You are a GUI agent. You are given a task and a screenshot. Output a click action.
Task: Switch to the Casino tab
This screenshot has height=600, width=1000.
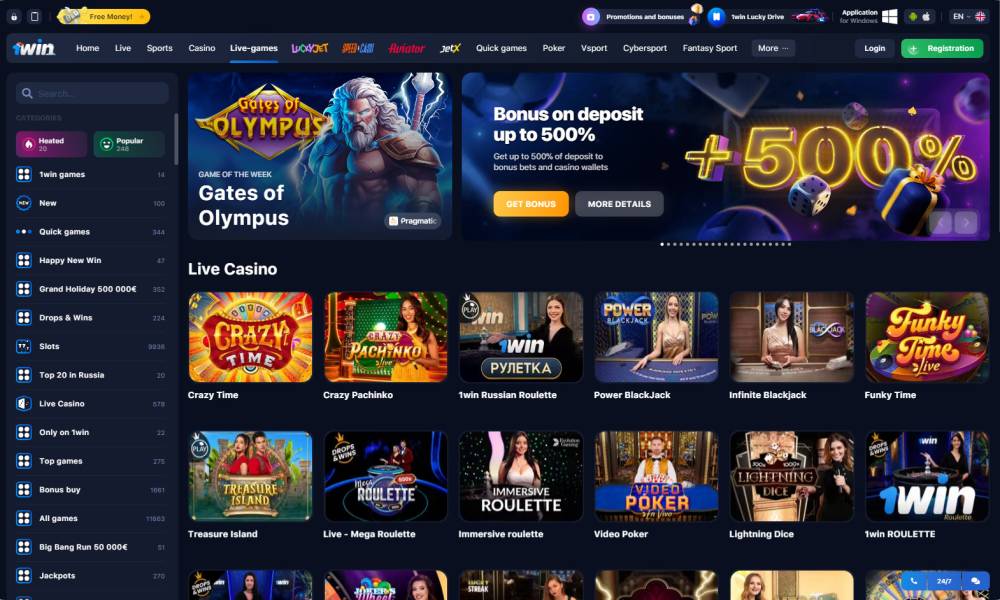pos(202,48)
